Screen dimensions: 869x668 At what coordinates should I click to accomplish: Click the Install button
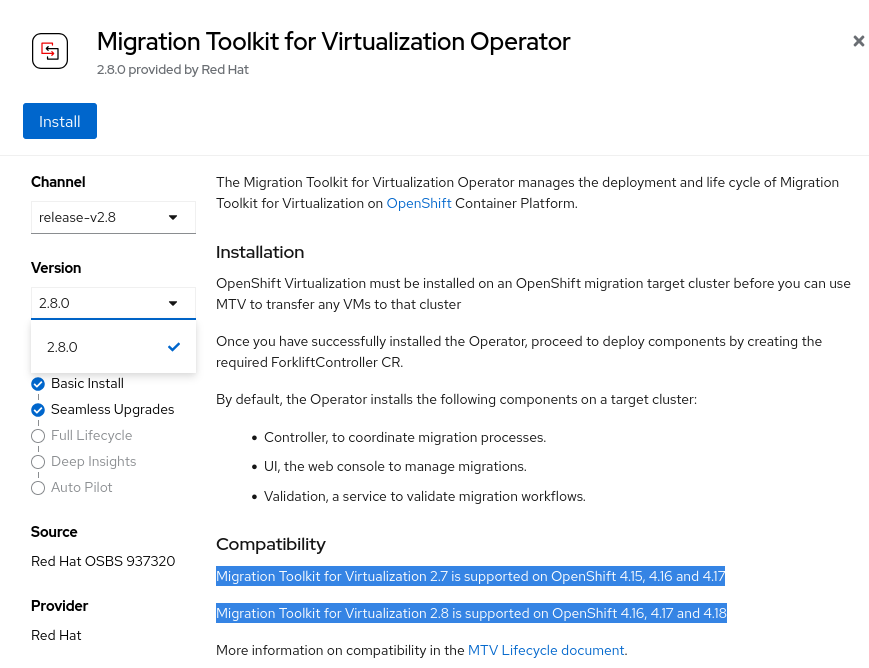pyautogui.click(x=60, y=121)
